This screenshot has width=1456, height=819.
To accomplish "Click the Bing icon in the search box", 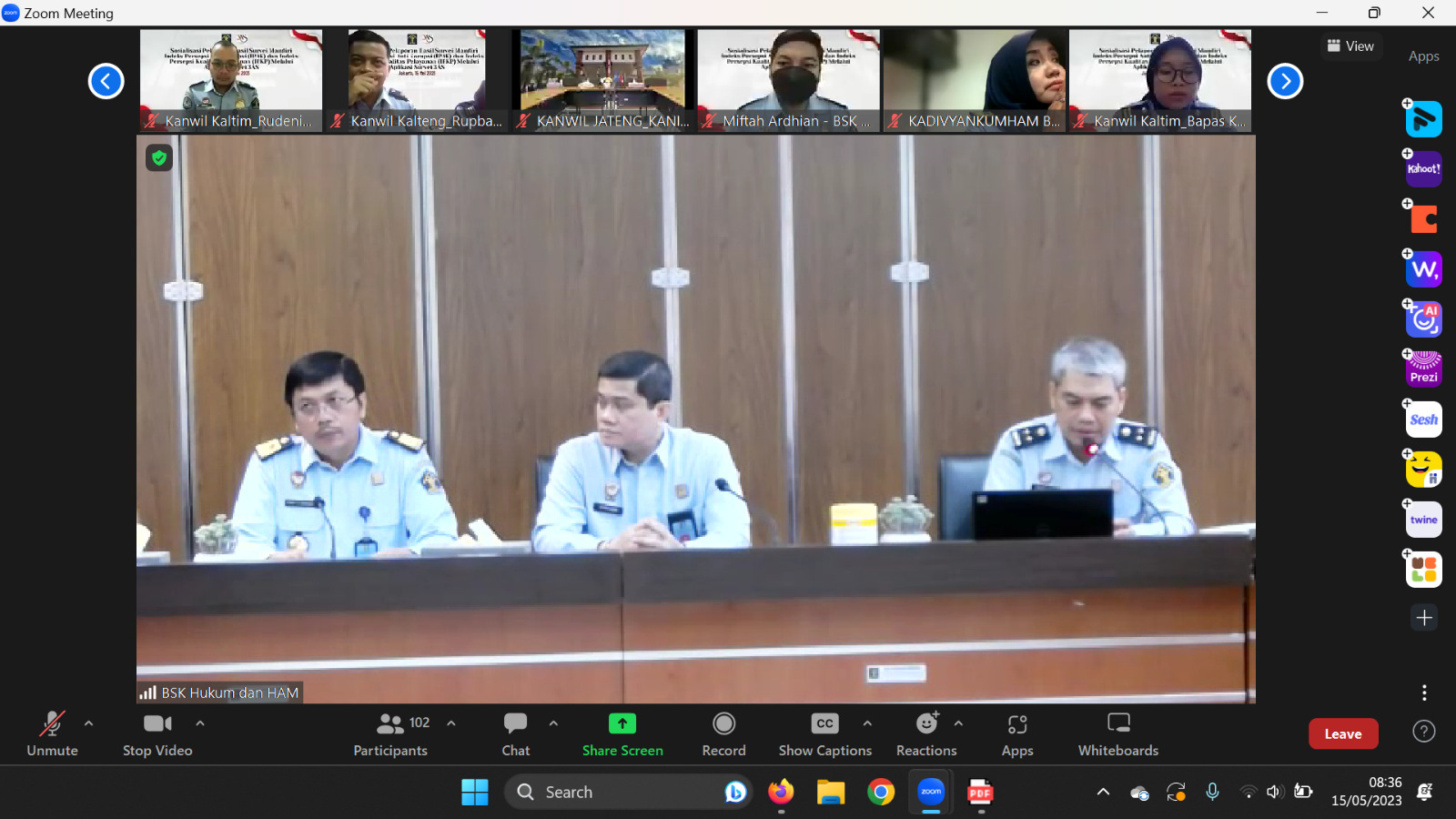I will (x=735, y=793).
